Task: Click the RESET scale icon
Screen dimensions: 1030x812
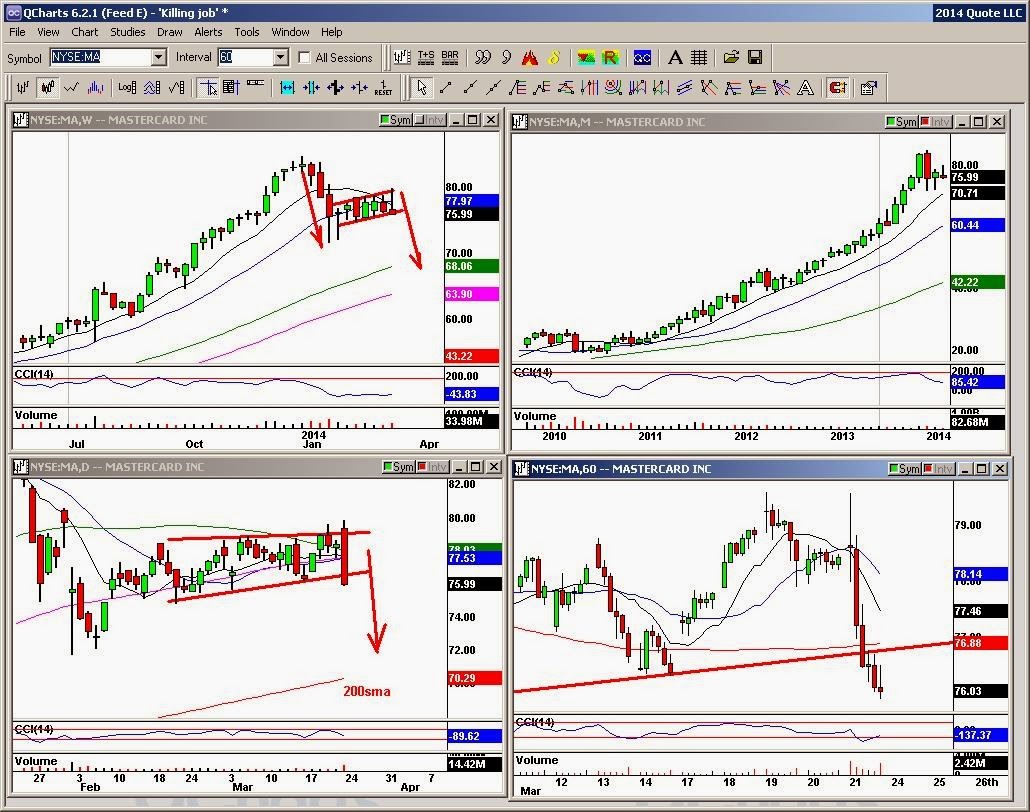Action: coord(384,87)
